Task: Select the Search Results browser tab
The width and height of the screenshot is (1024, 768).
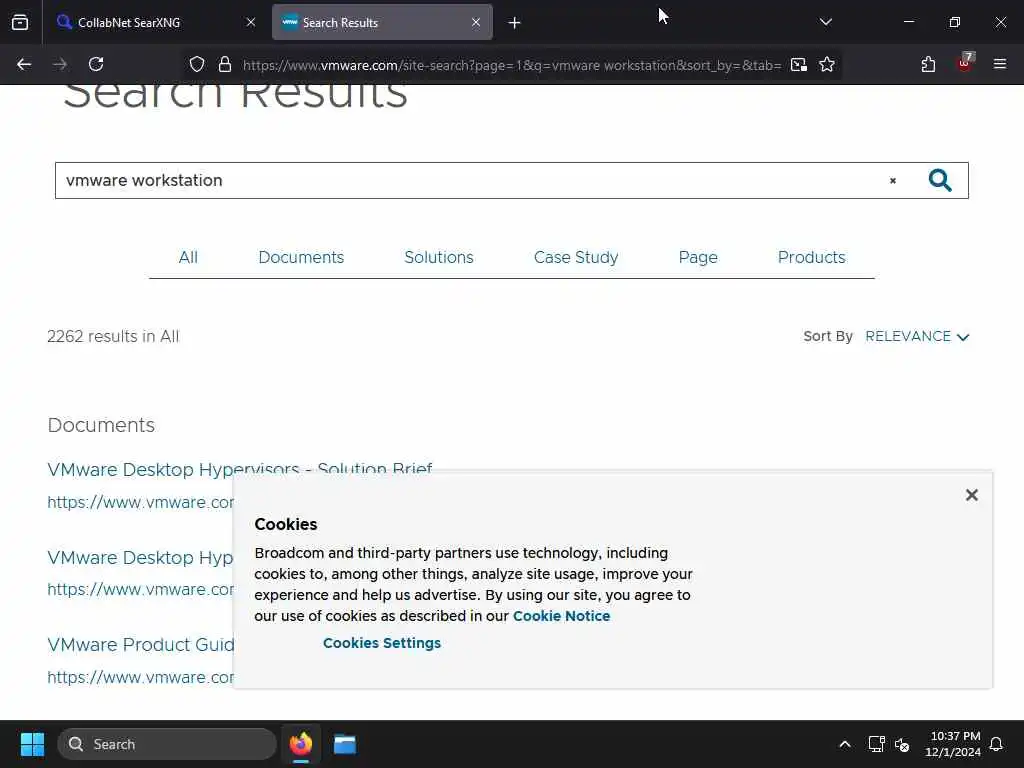Action: (382, 22)
